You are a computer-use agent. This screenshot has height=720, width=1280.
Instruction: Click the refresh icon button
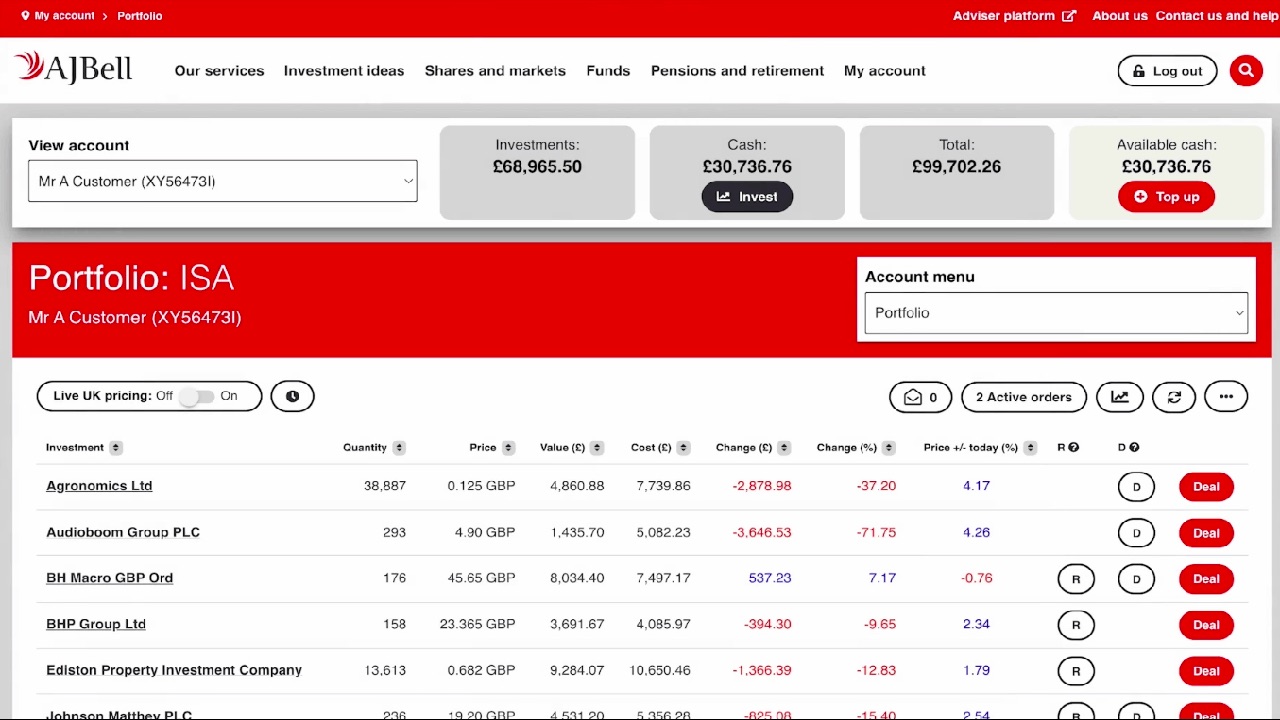1174,397
